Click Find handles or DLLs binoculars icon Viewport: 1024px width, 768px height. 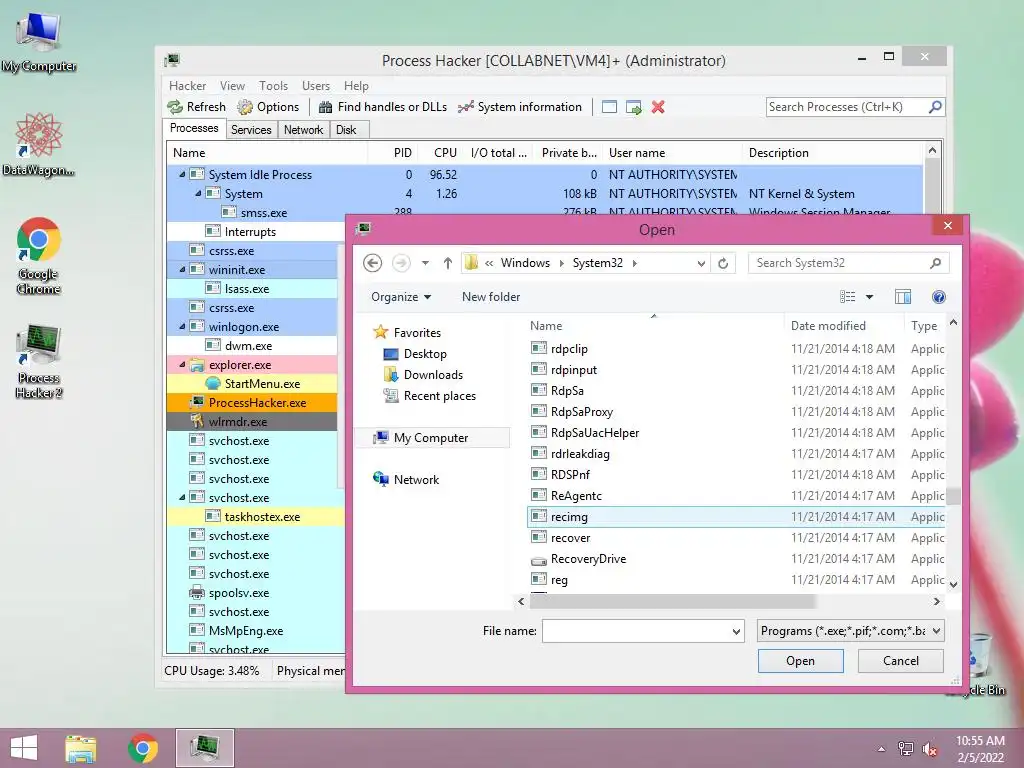pyautogui.click(x=325, y=107)
